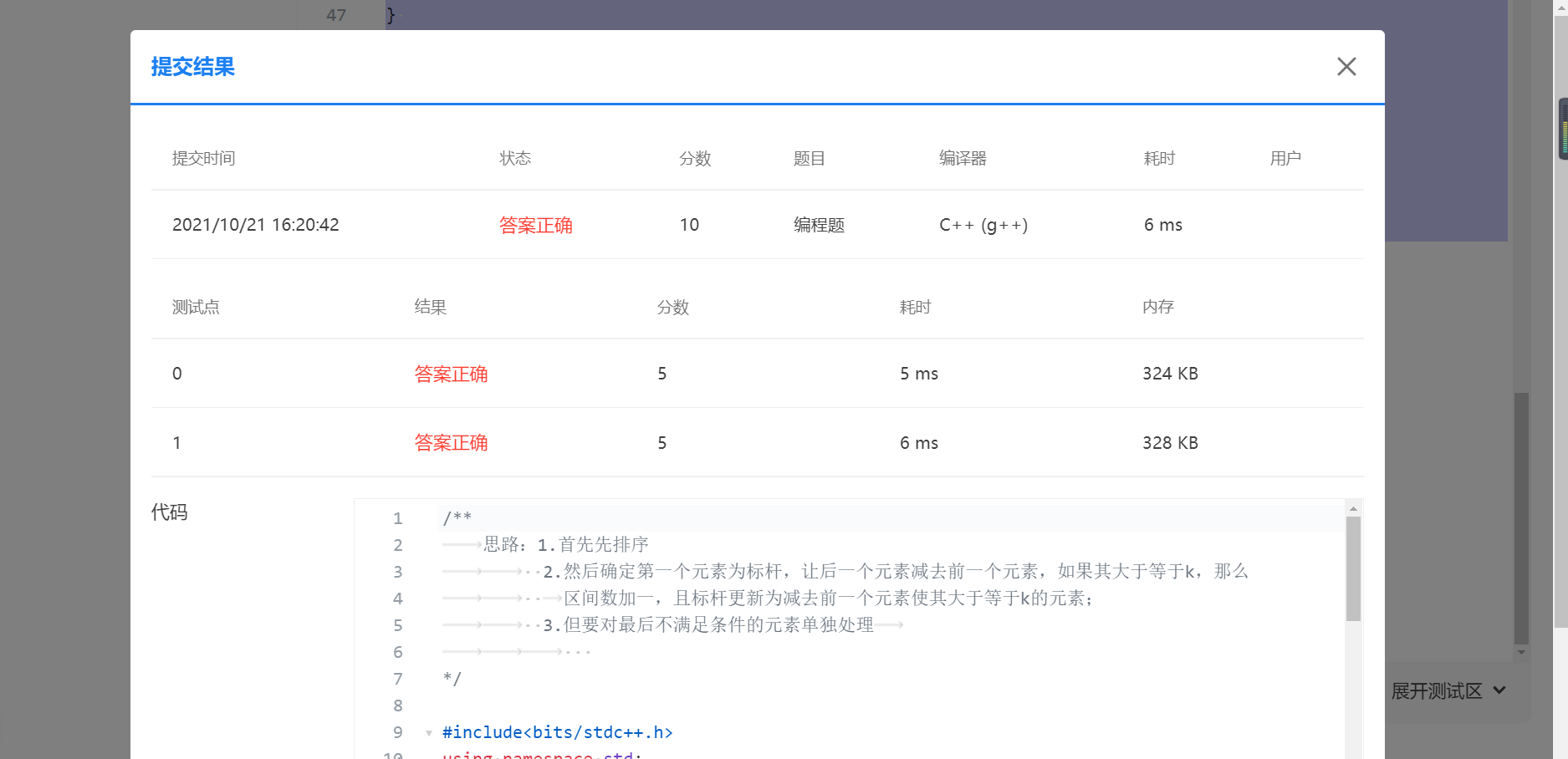Click the 结果 column header
The image size is (1568, 759).
pos(431,308)
